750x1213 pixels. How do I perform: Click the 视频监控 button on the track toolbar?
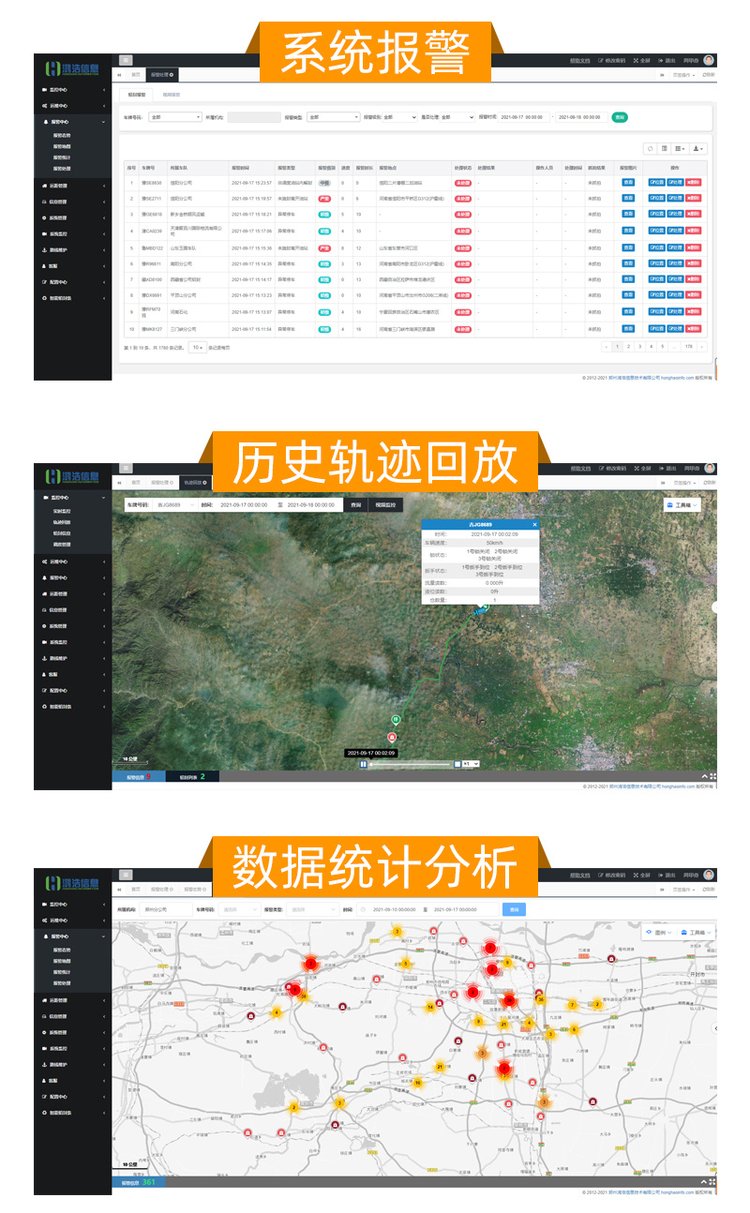(x=385, y=506)
